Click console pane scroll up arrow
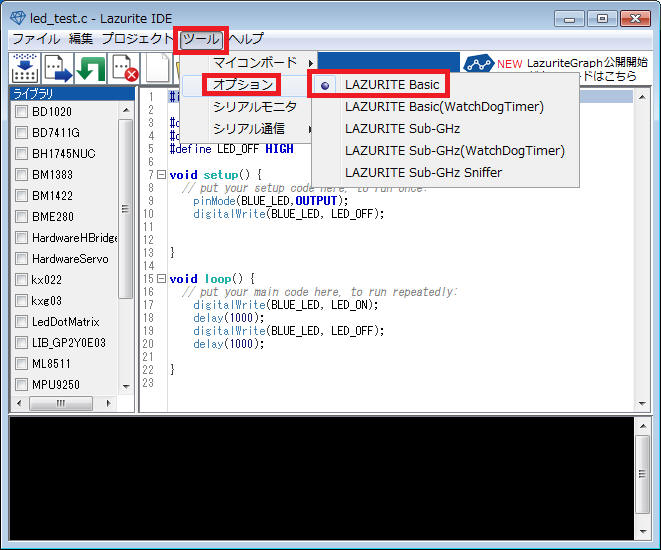Image resolution: width=661 pixels, height=550 pixels. (x=642, y=426)
